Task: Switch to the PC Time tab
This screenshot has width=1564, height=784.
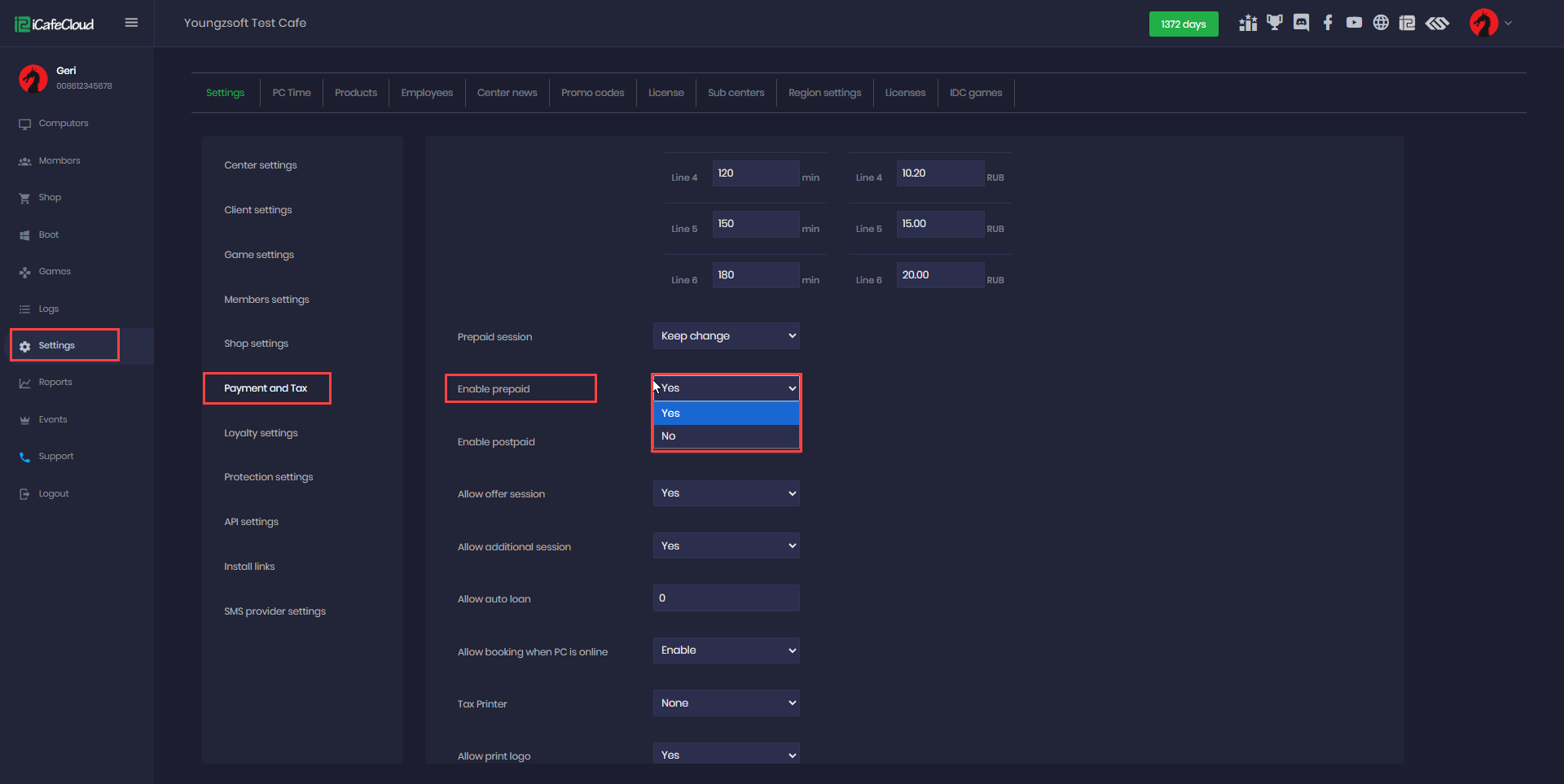Action: point(292,93)
